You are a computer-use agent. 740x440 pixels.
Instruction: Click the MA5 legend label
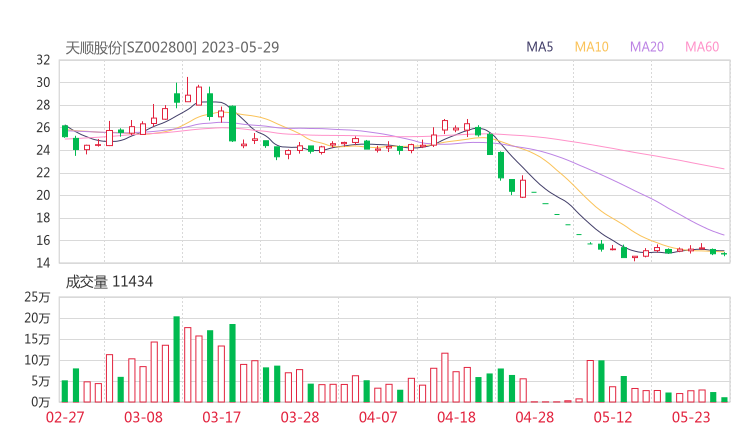539,47
